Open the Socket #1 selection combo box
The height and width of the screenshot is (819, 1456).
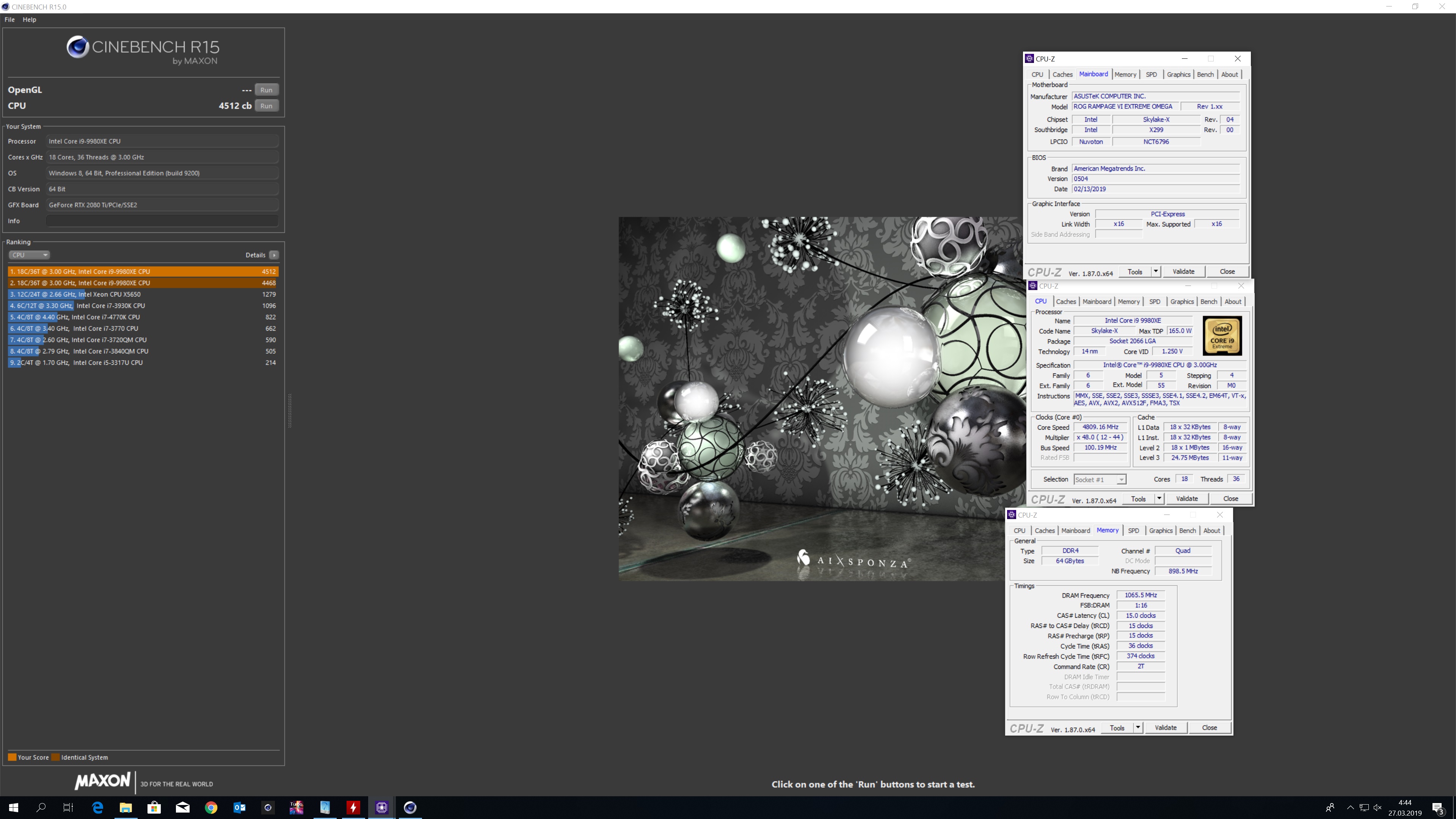(x=1099, y=479)
